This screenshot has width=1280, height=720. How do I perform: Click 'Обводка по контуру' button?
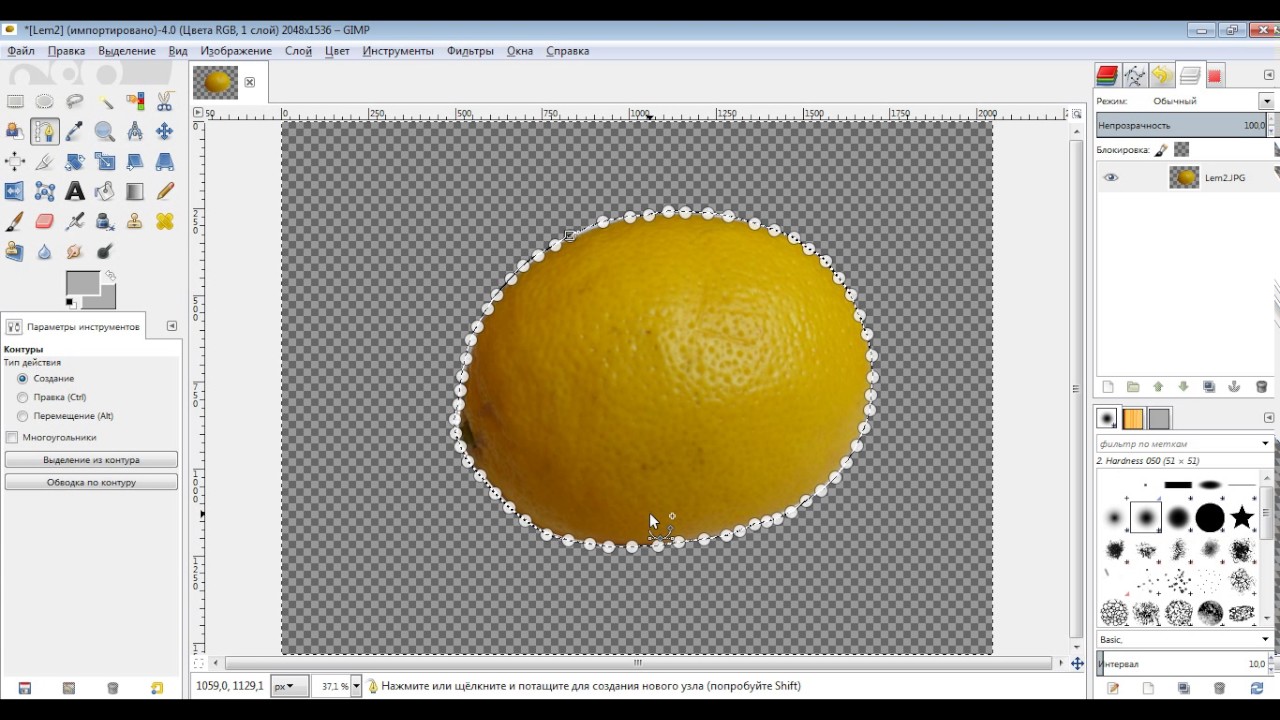coord(91,482)
